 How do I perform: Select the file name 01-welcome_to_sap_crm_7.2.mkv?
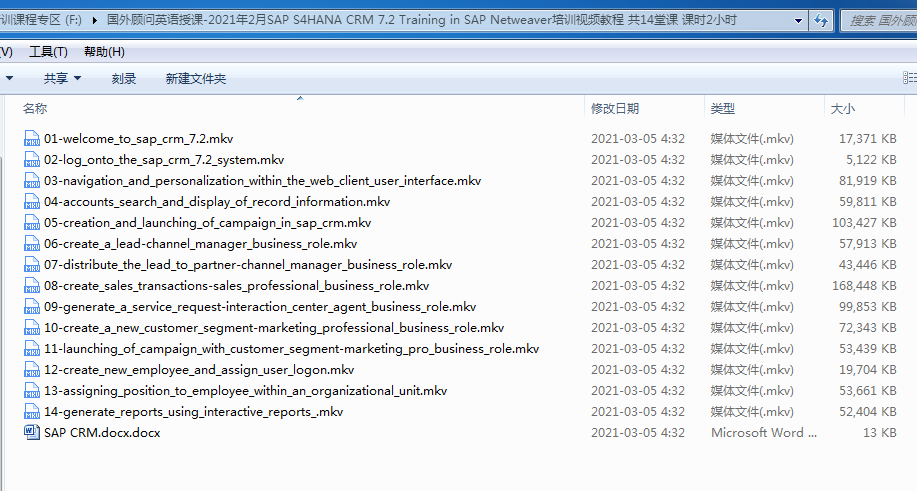(x=139, y=139)
